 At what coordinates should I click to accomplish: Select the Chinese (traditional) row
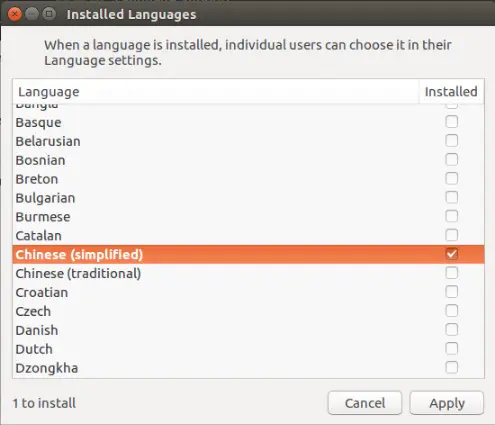click(248, 274)
